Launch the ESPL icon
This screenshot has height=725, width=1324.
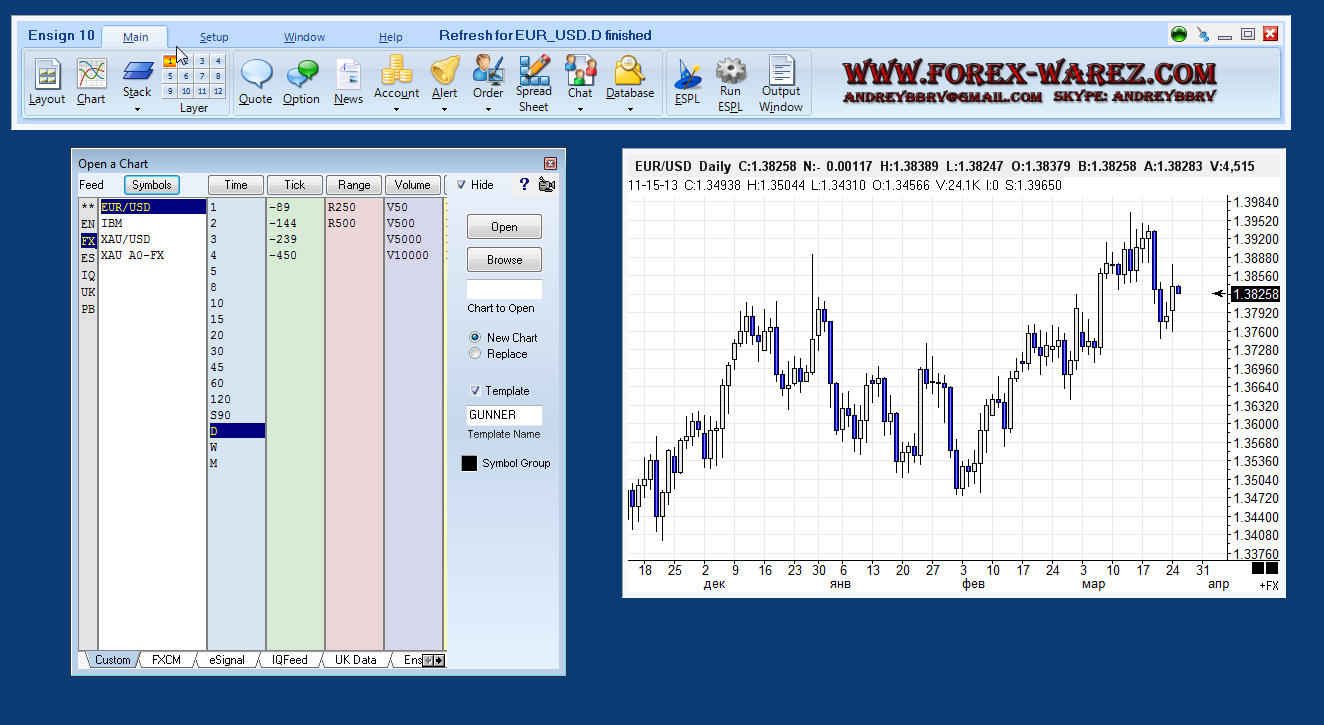687,75
